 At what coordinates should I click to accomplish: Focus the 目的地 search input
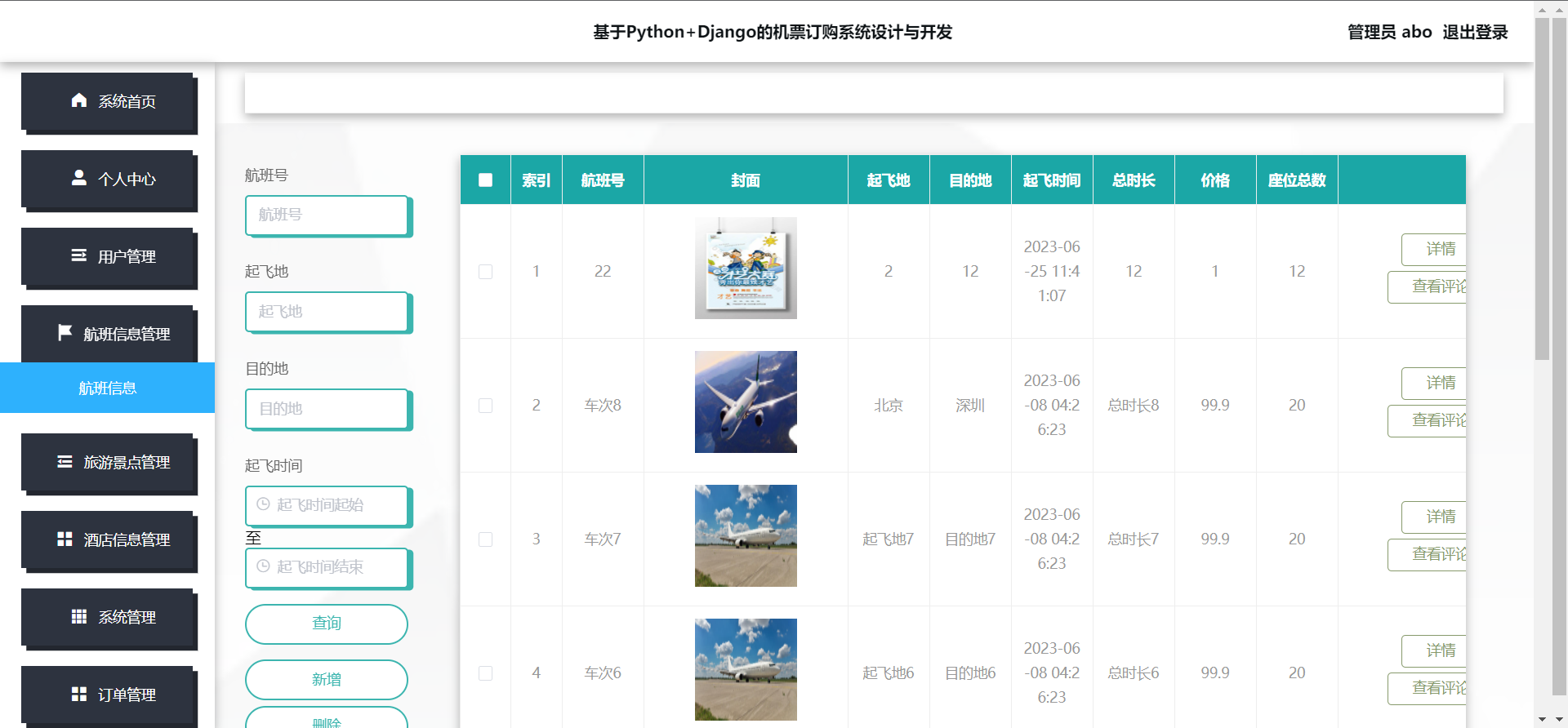(x=327, y=409)
